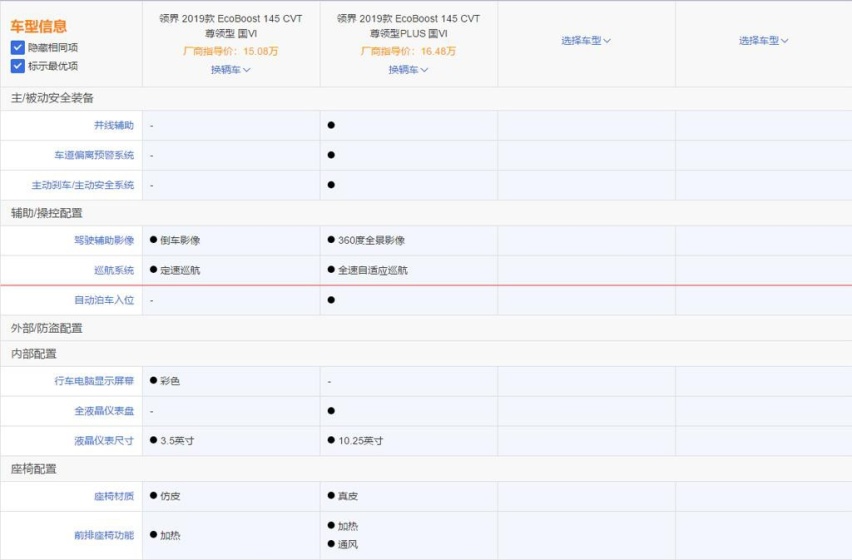Uncheck the 隐藏相同项 checkbox
Screen dimensions: 852x560
(x=17, y=47)
